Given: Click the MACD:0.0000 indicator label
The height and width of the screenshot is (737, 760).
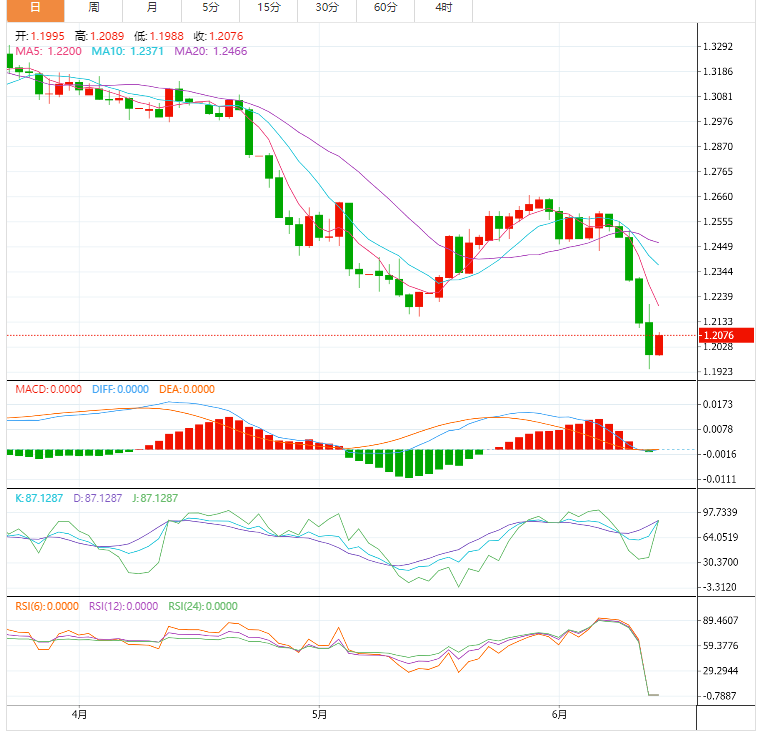Looking at the screenshot, I should pos(48,390).
